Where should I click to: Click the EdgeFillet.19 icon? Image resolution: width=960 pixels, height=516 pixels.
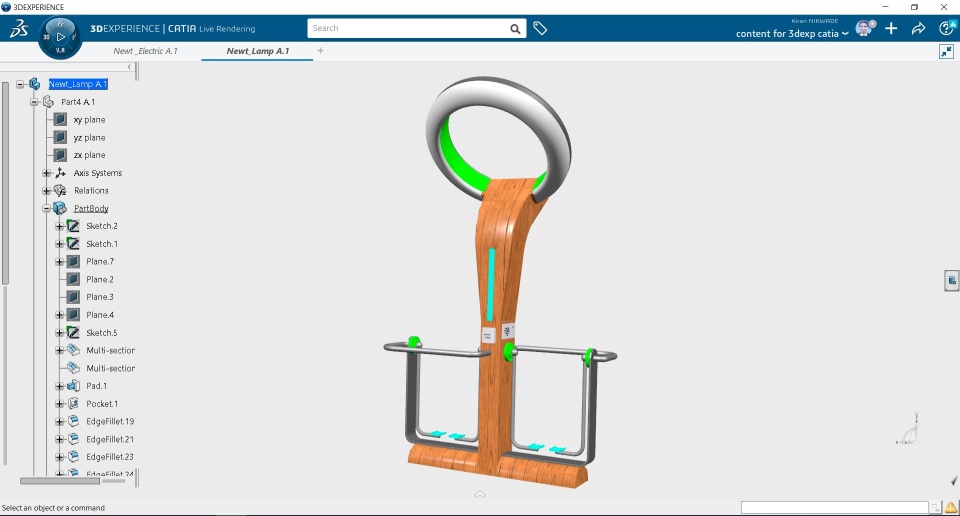[73, 421]
